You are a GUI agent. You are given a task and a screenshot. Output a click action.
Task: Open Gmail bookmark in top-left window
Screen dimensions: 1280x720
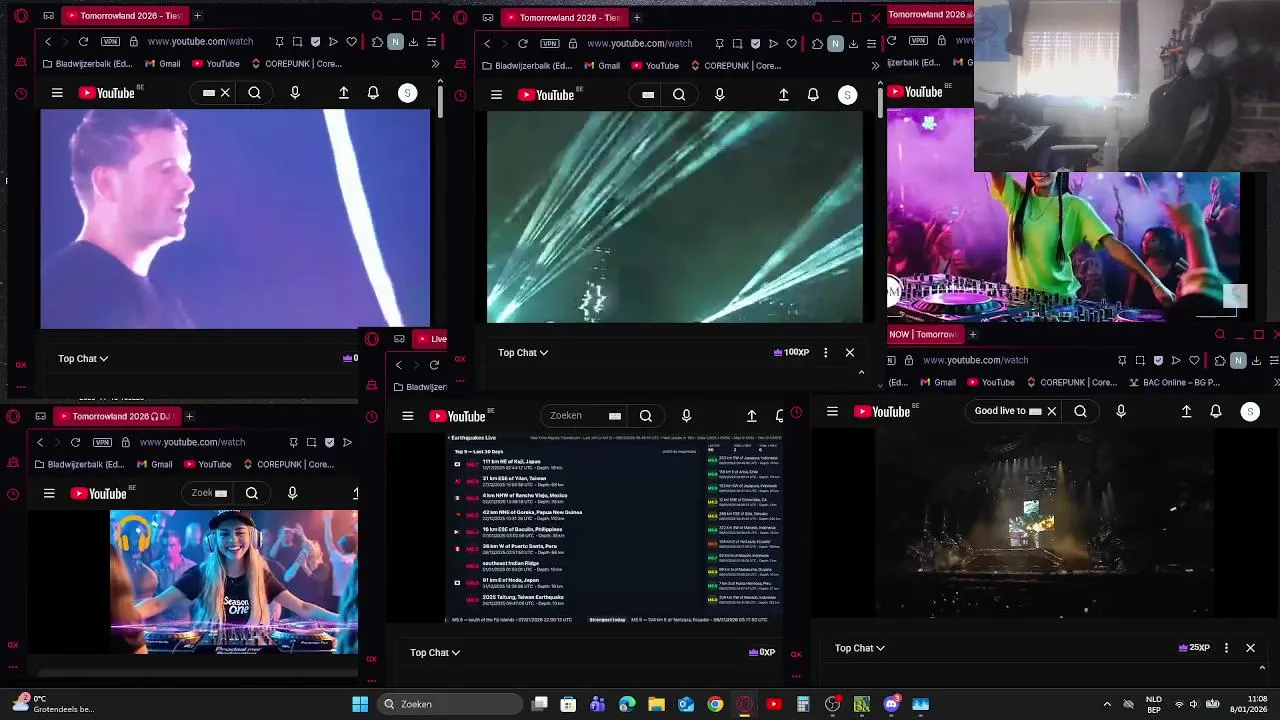pyautogui.click(x=162, y=64)
